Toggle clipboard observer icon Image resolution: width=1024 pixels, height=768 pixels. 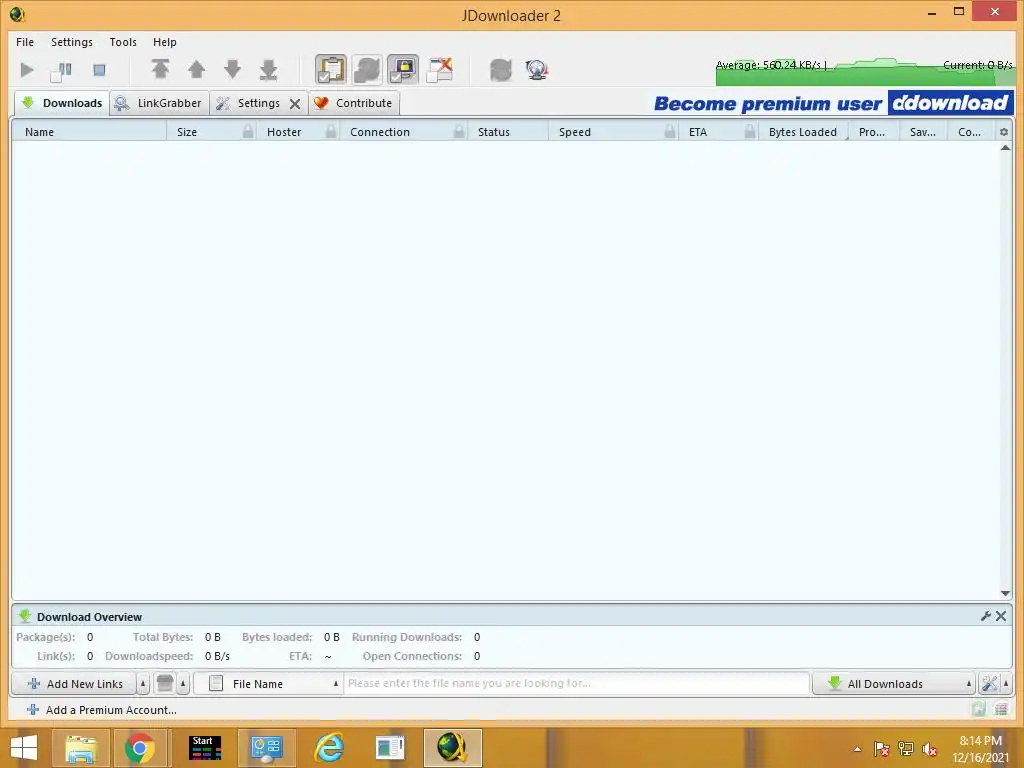330,69
